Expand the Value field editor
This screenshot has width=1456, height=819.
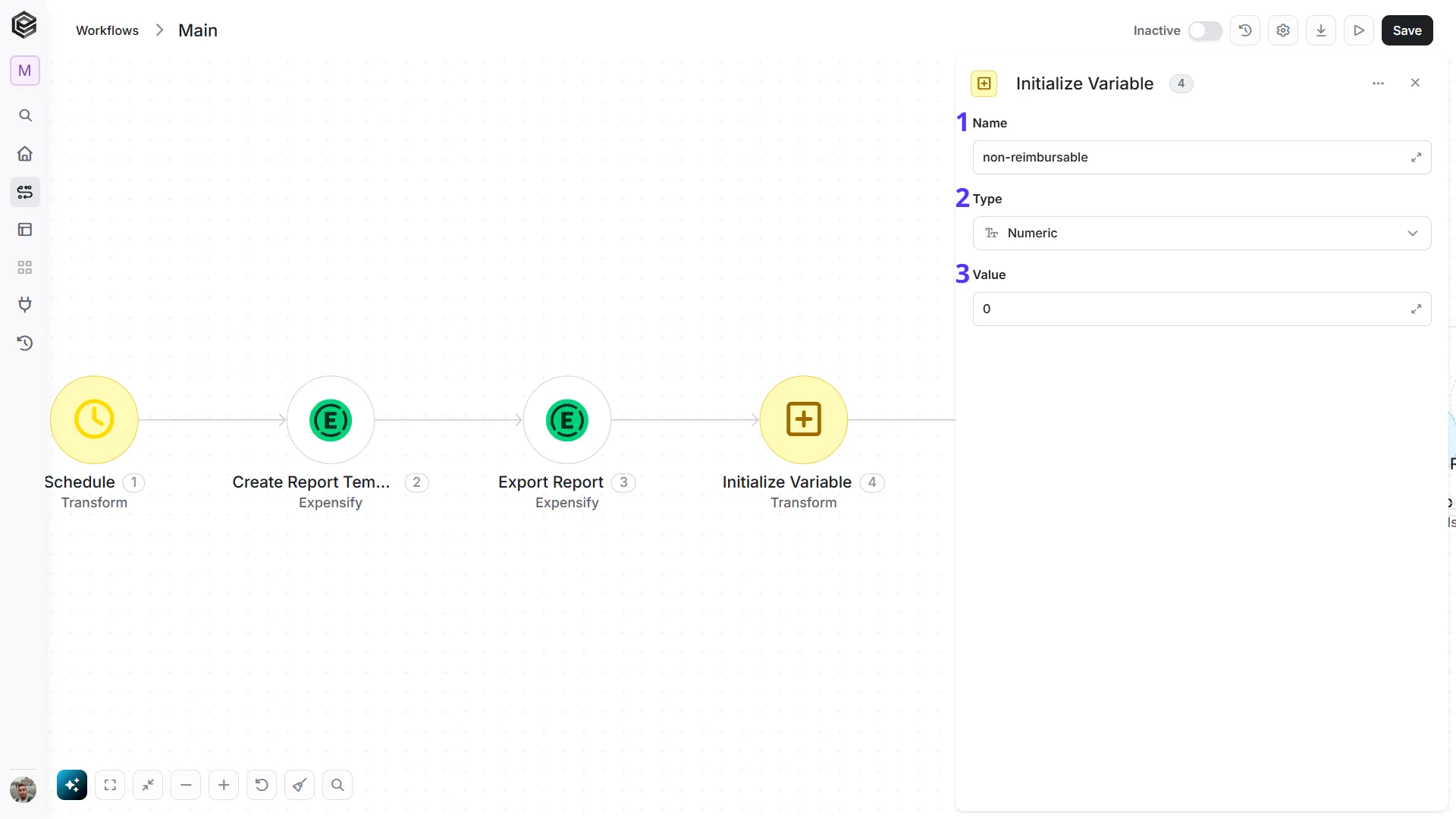coord(1416,309)
